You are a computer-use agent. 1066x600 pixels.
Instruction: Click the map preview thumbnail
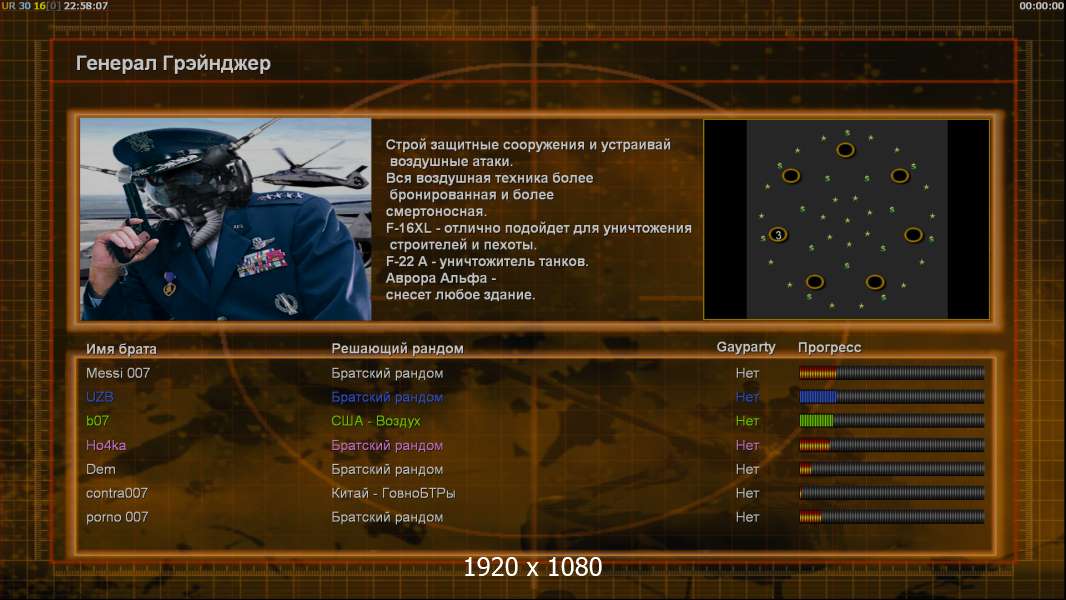[846, 219]
